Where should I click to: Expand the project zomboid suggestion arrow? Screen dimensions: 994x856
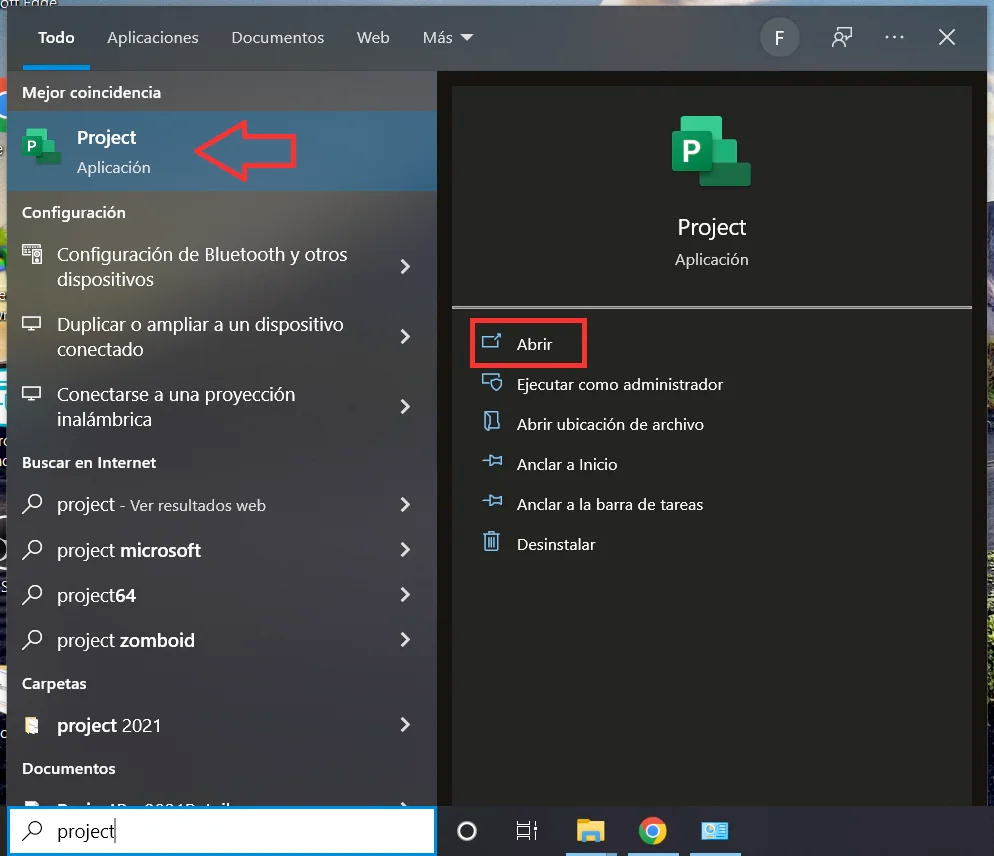405,640
